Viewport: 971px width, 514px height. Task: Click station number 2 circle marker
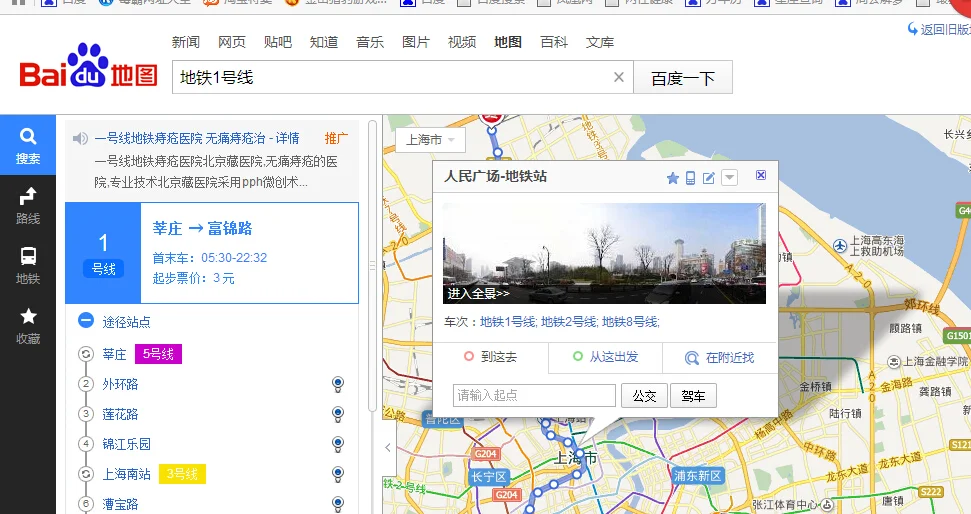coord(86,384)
